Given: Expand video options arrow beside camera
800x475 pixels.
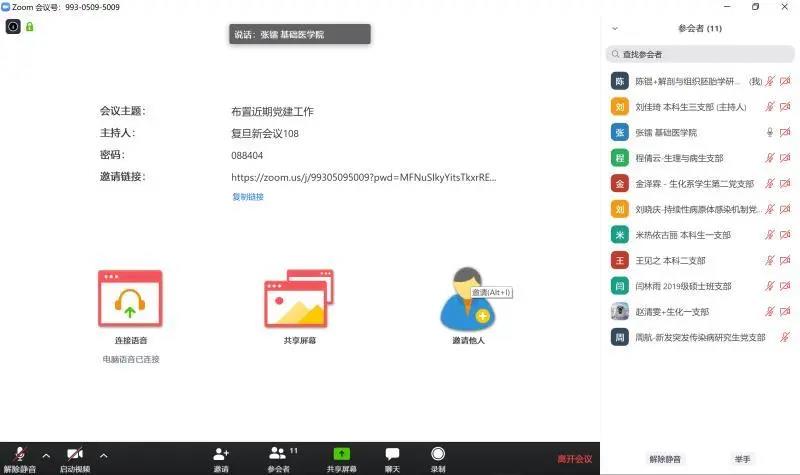Looking at the screenshot, I should (103, 455).
